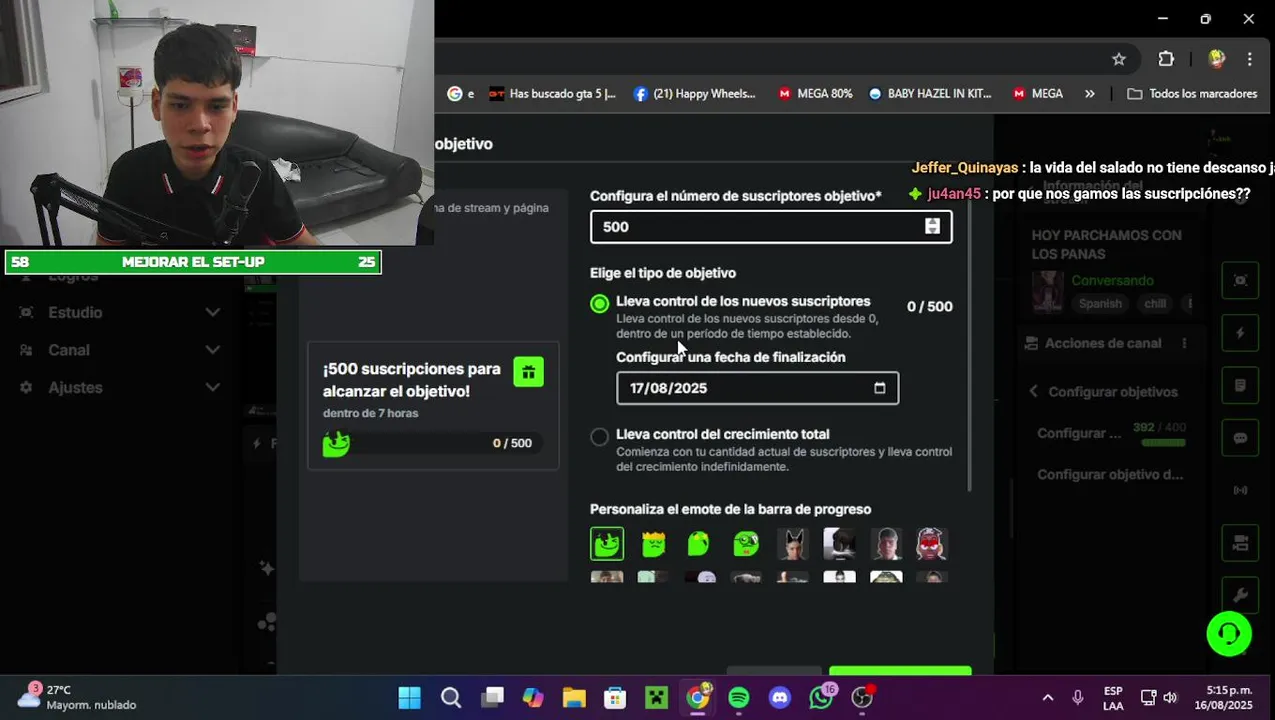This screenshot has height=720, width=1275.
Task: Show hidden system tray icons
Action: (x=1047, y=698)
